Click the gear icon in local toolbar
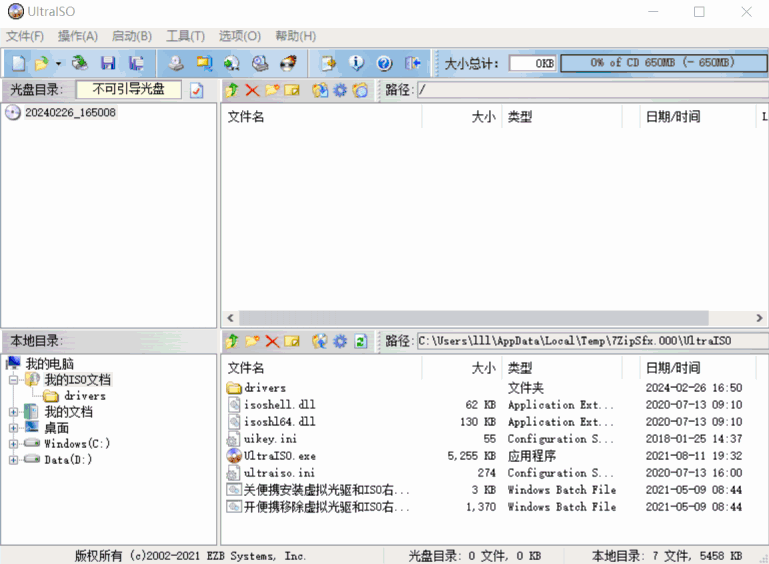 pyautogui.click(x=340, y=341)
